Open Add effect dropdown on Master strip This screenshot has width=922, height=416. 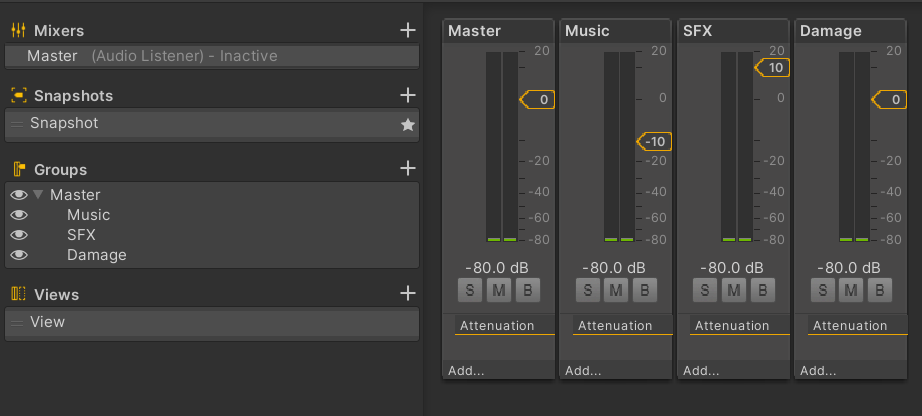click(x=467, y=370)
